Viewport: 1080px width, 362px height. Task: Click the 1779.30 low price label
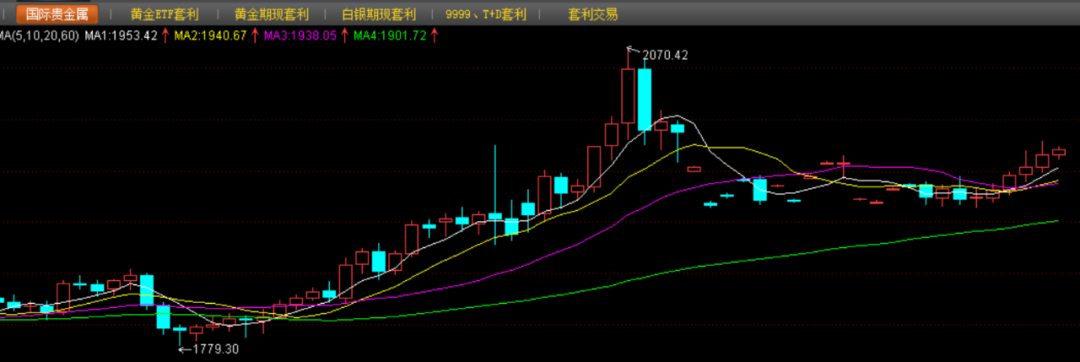tap(216, 350)
